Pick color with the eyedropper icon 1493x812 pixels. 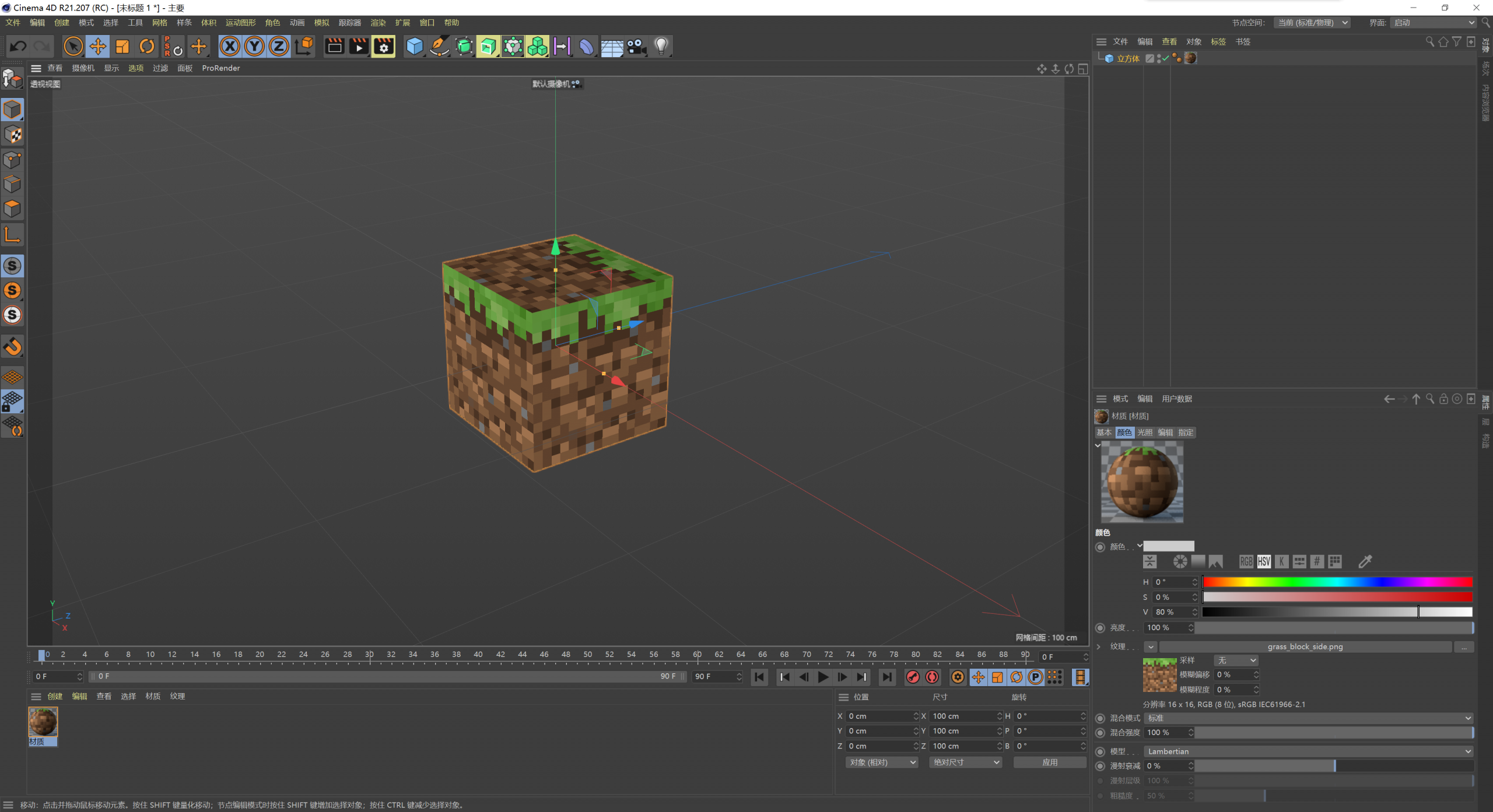pos(1365,561)
